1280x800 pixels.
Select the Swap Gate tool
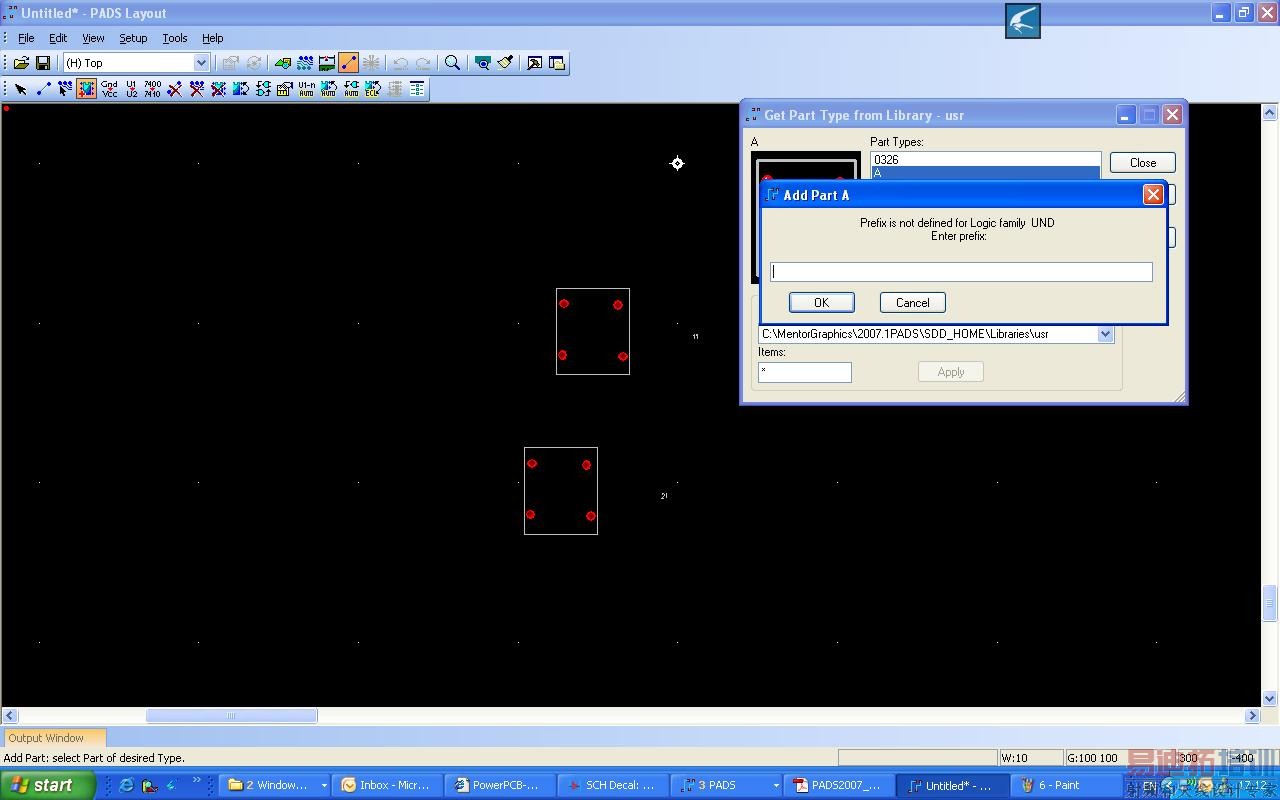coord(263,89)
